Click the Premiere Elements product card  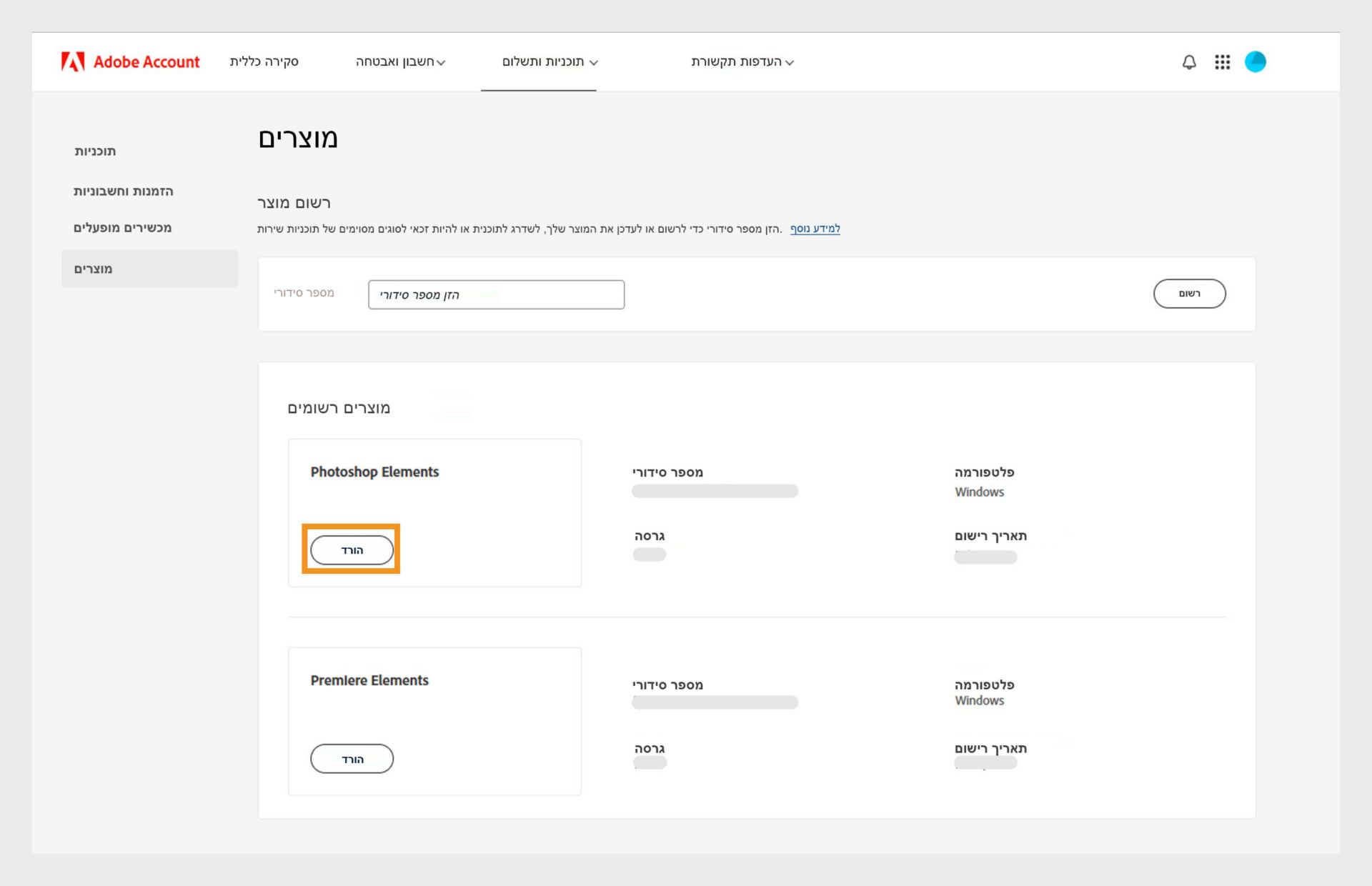pyautogui.click(x=434, y=721)
